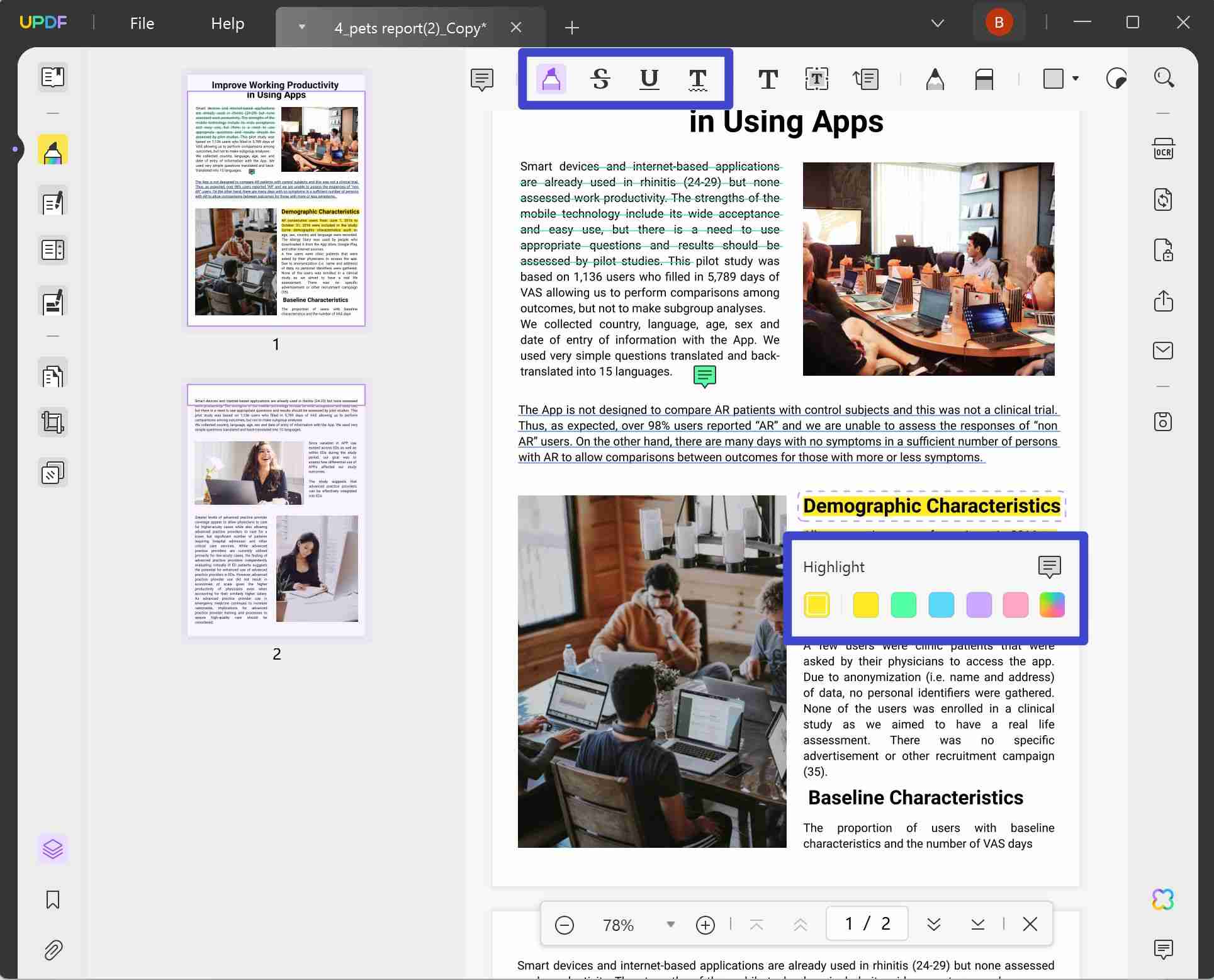Expand the open tabs list chevron
This screenshot has width=1214, height=980.
937,23
